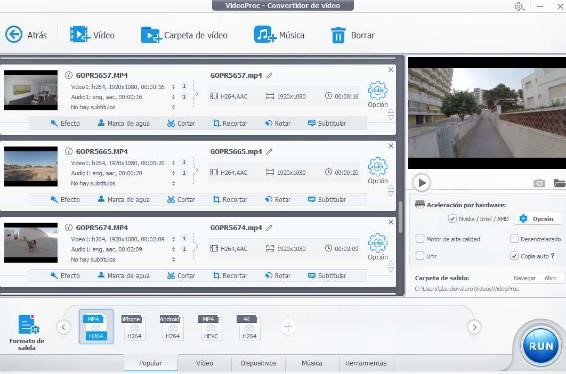Screen dimensions: 566x374
Task: Open the codec Opción gear for GOPR5657
Action: click(378, 90)
